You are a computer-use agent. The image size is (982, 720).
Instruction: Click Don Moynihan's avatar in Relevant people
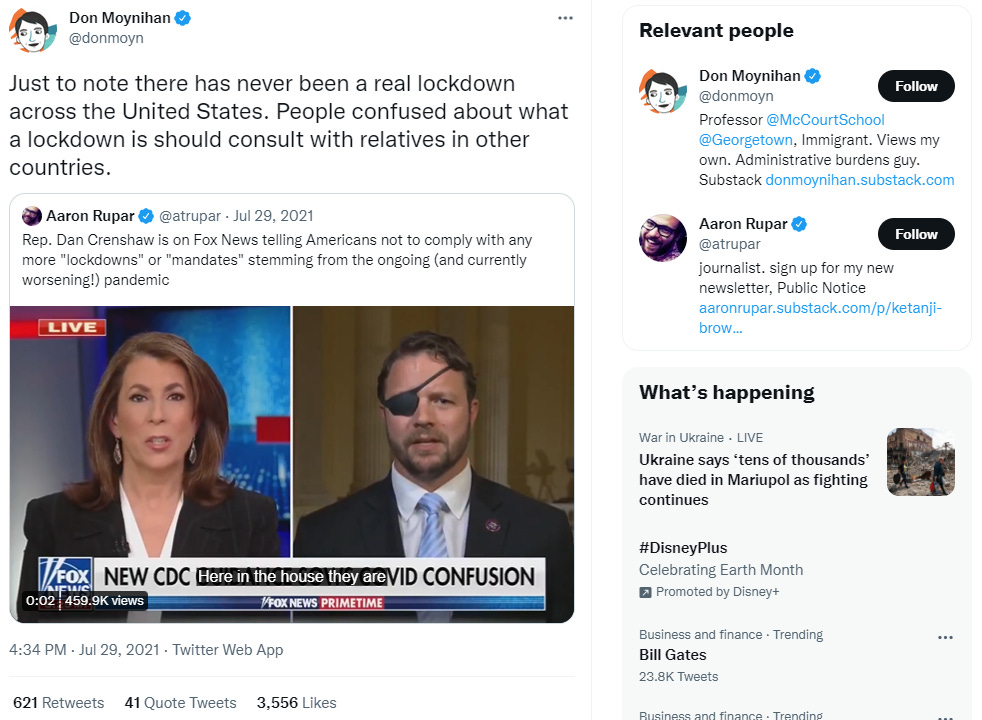[663, 91]
